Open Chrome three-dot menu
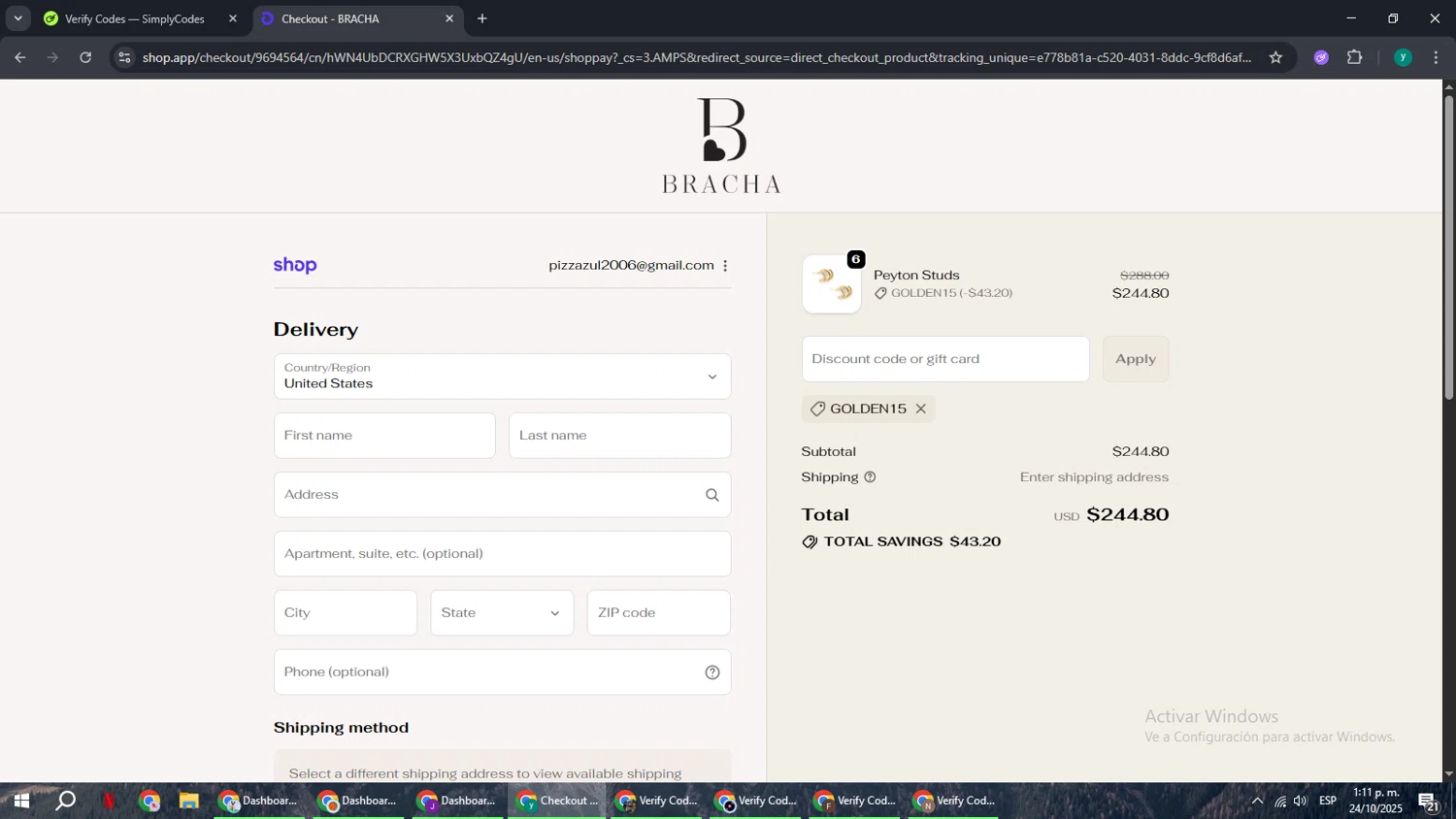This screenshot has width=1456, height=819. pyautogui.click(x=1436, y=57)
